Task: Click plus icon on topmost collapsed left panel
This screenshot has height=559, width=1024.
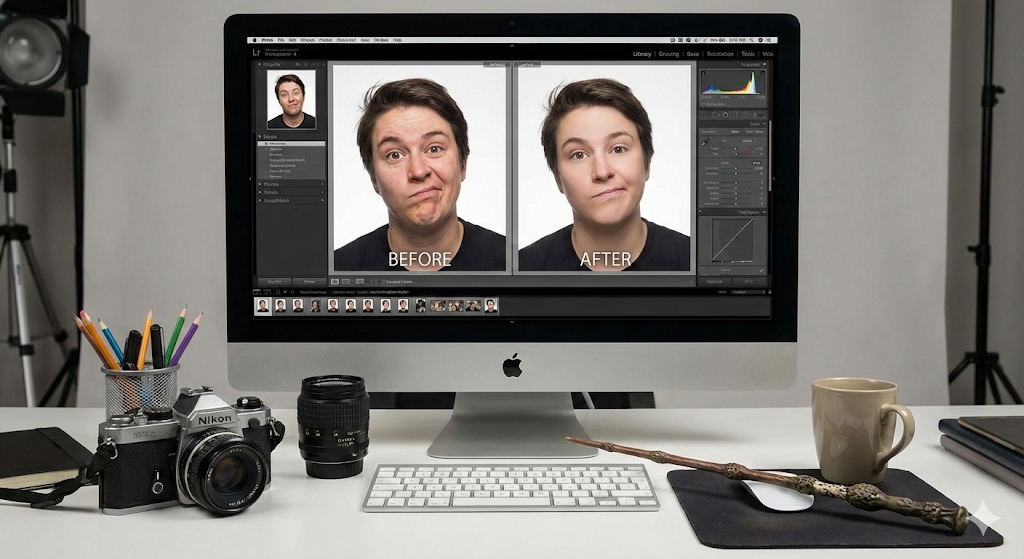Action: coord(322,184)
